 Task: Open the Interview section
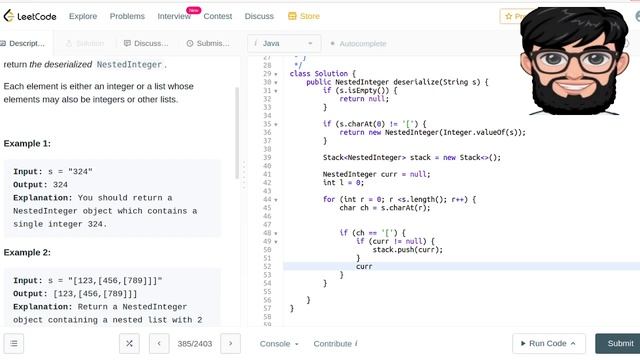coord(174,16)
